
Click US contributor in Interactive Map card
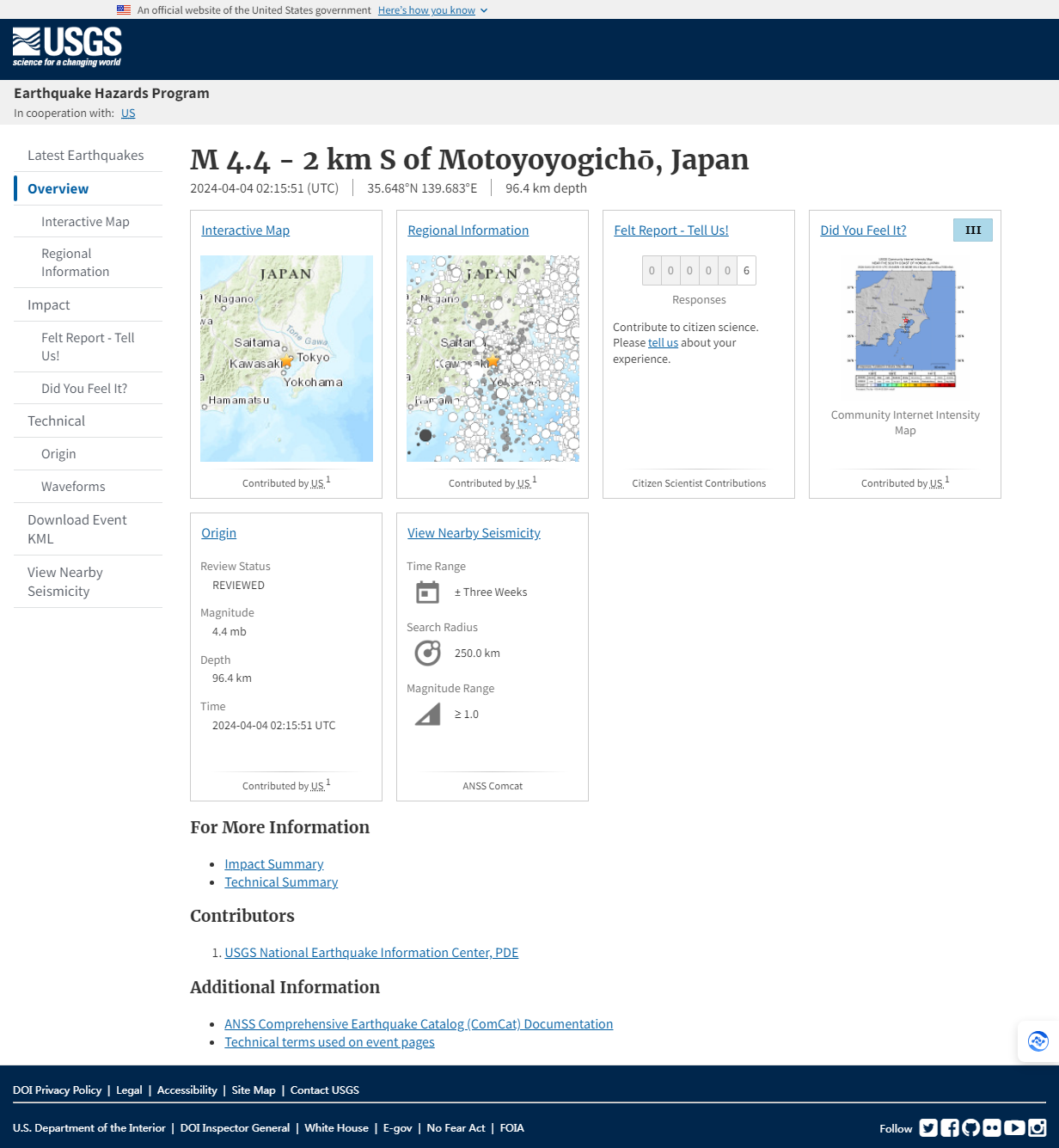317,484
